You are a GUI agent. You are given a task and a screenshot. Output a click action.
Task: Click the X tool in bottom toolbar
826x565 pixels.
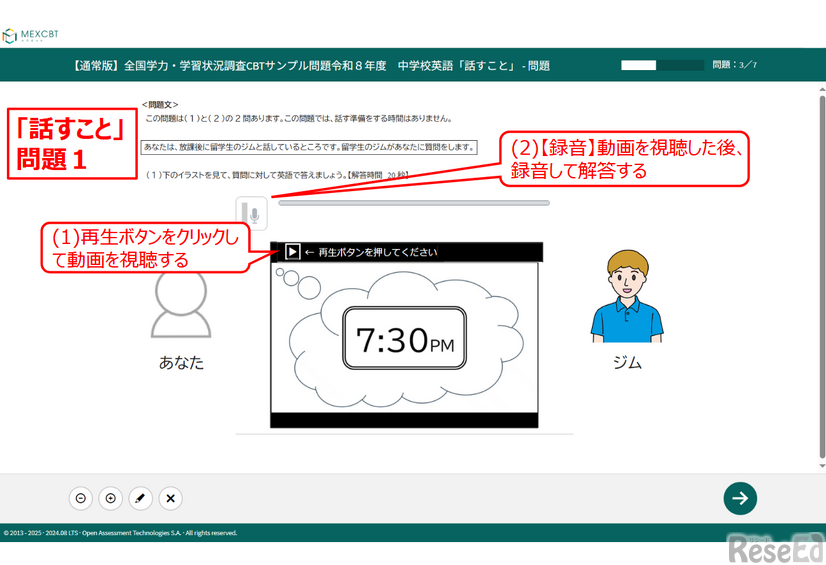point(171,498)
